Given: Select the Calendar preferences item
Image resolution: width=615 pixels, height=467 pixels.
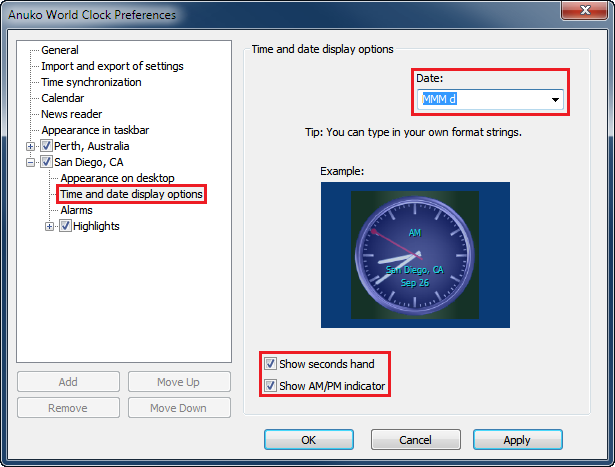Looking at the screenshot, I should click(63, 98).
